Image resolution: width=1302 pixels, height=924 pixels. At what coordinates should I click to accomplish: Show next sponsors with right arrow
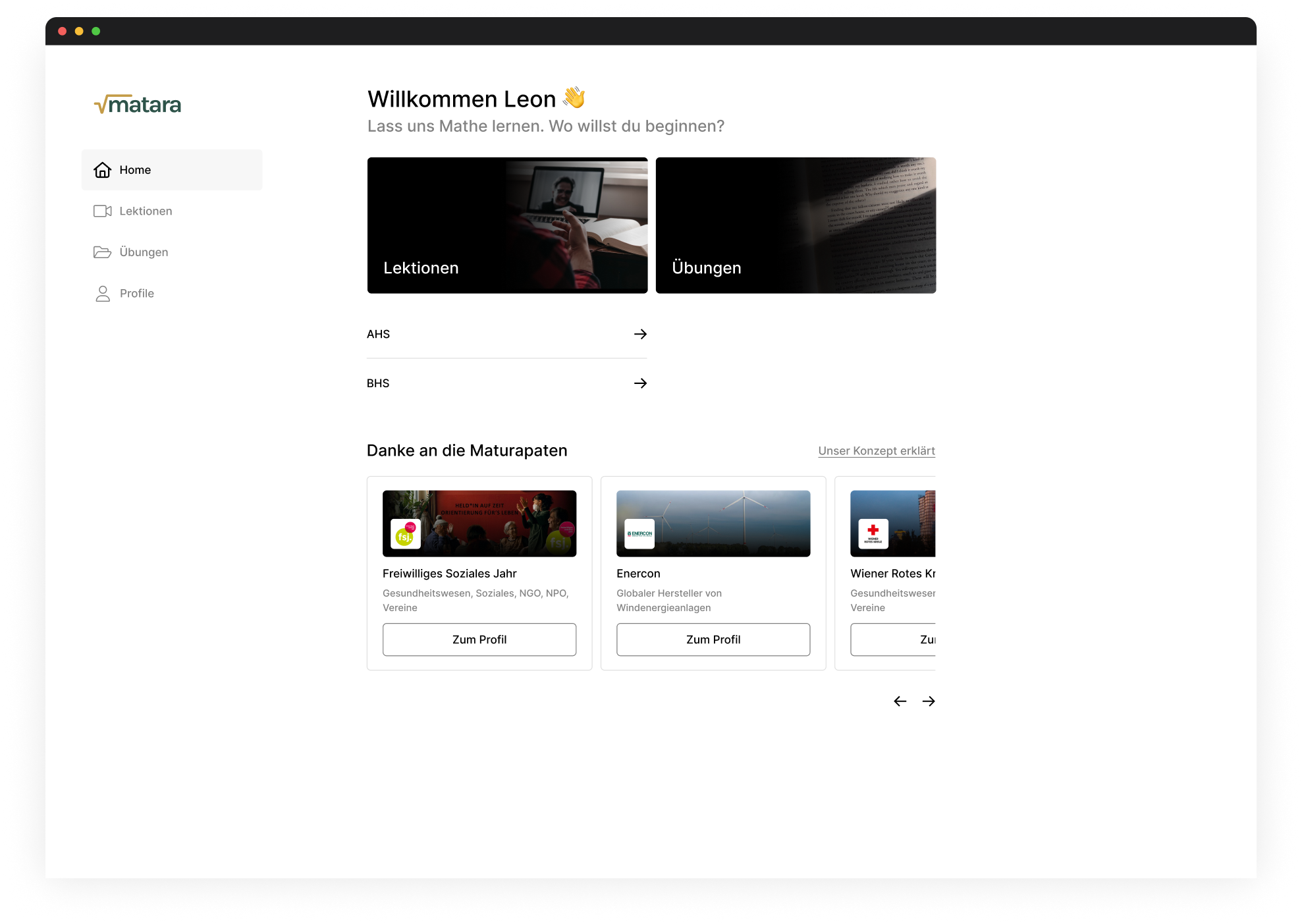pyautogui.click(x=929, y=701)
